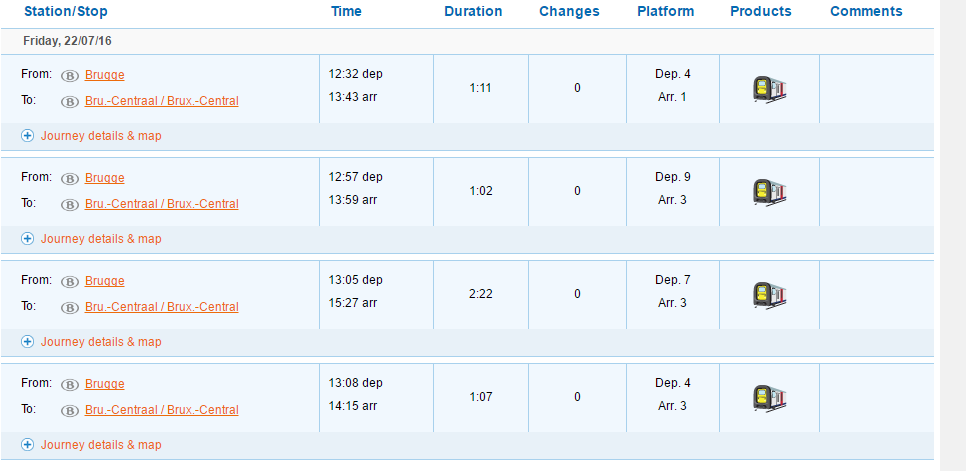966x471 pixels.
Task: Click train icon for 13:05 departure
Action: coord(769,295)
